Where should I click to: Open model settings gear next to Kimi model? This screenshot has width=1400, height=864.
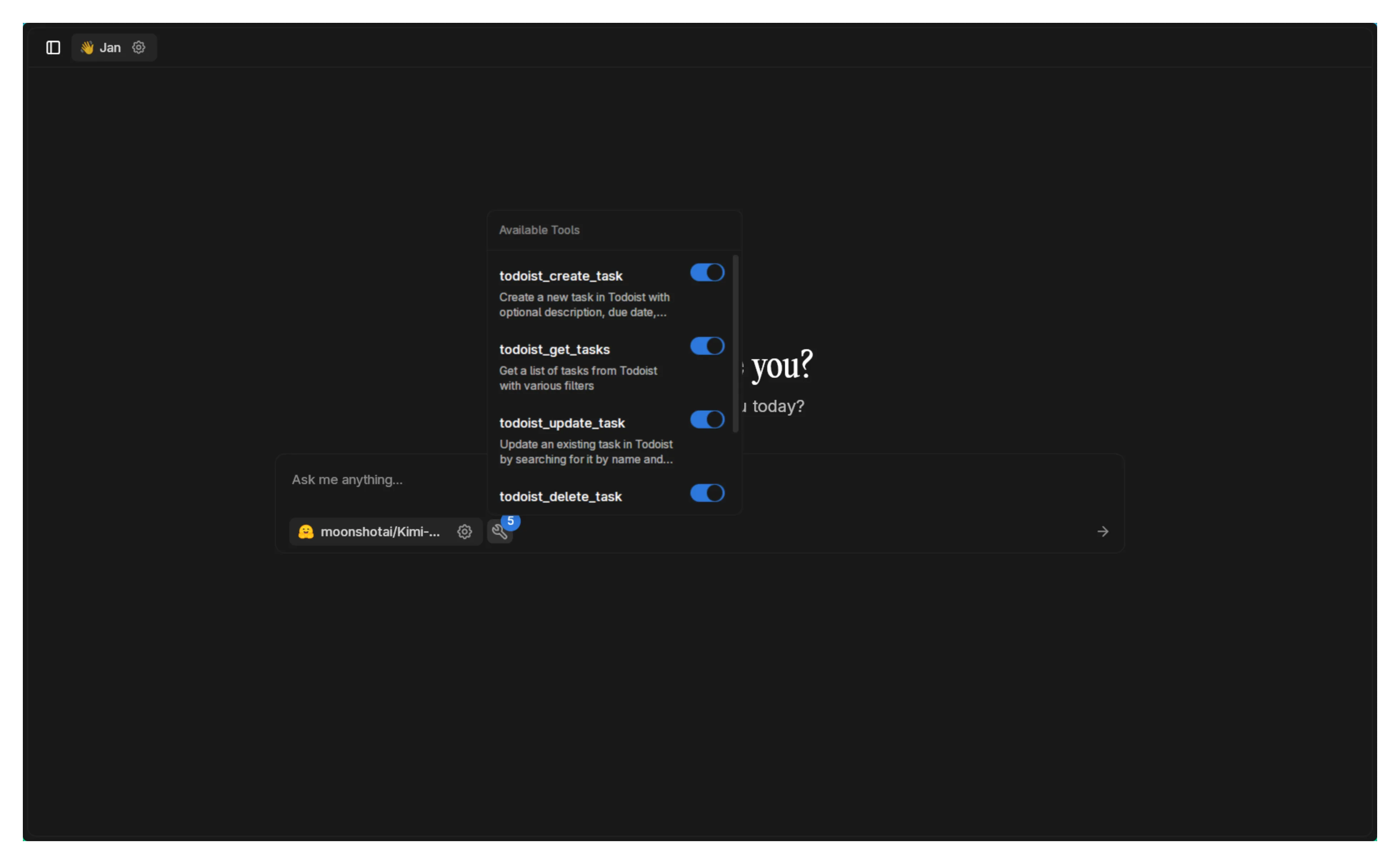(464, 531)
